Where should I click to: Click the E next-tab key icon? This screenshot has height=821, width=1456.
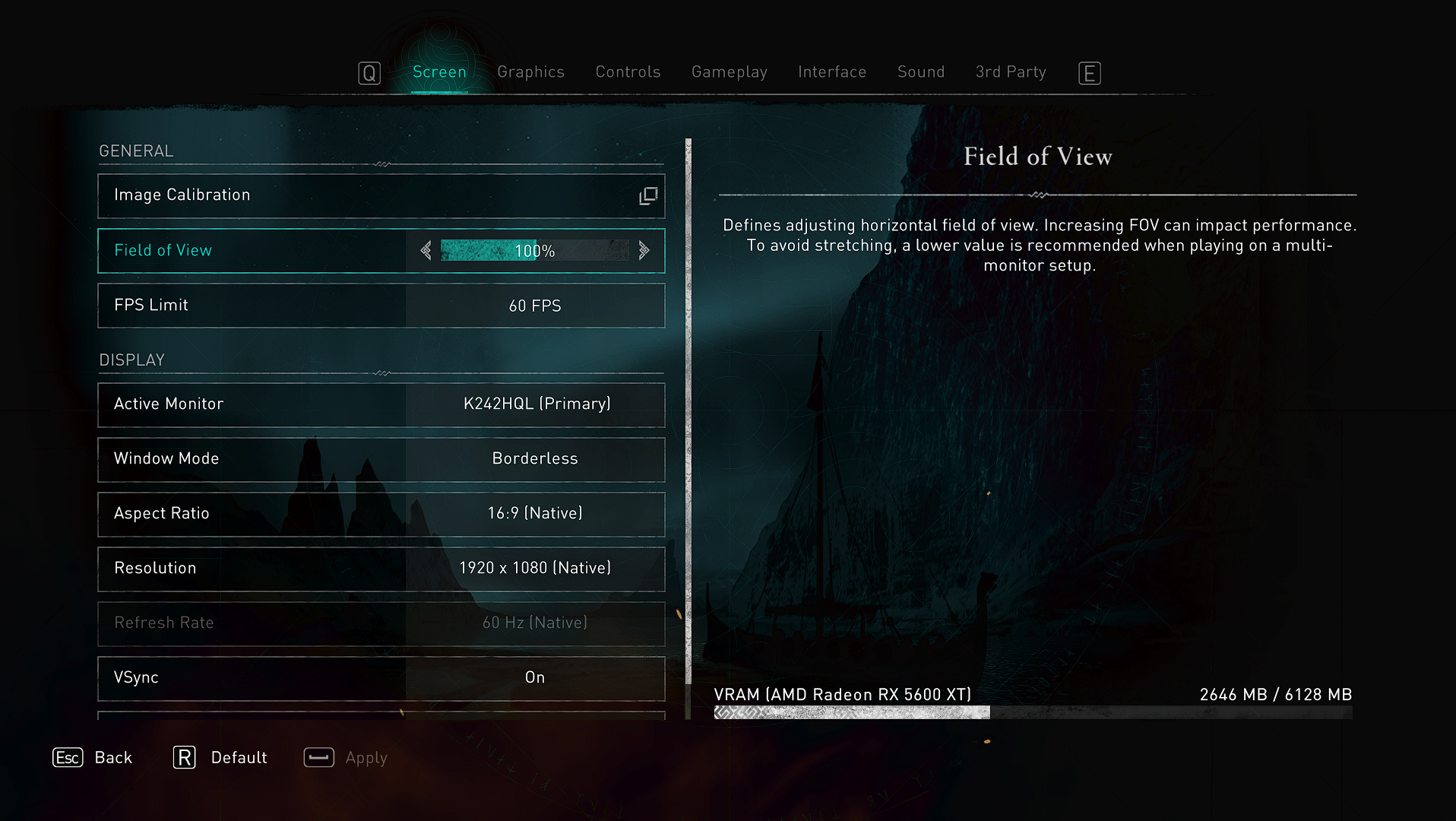click(1089, 73)
